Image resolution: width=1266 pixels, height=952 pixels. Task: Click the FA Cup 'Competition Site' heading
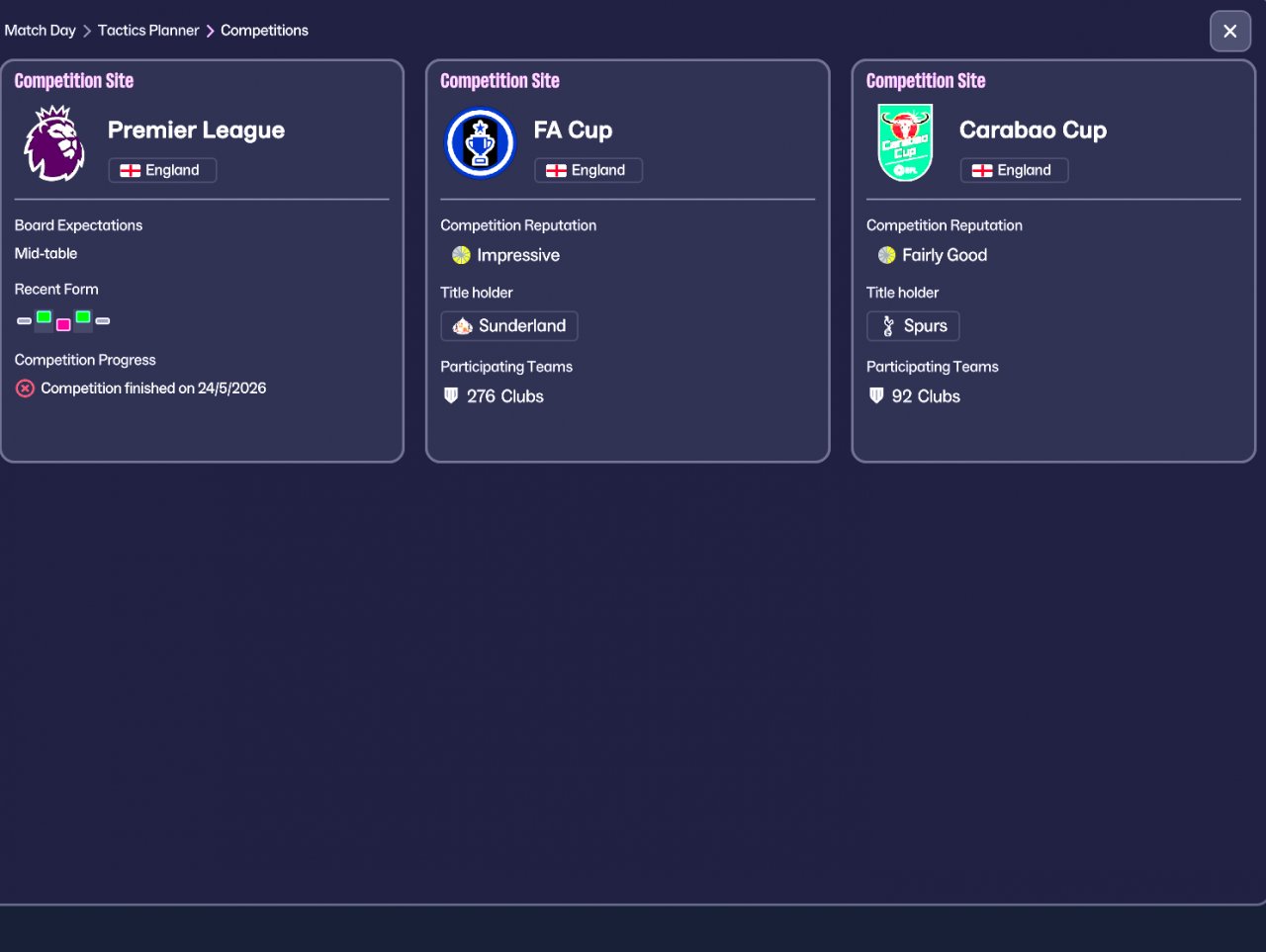pos(499,81)
